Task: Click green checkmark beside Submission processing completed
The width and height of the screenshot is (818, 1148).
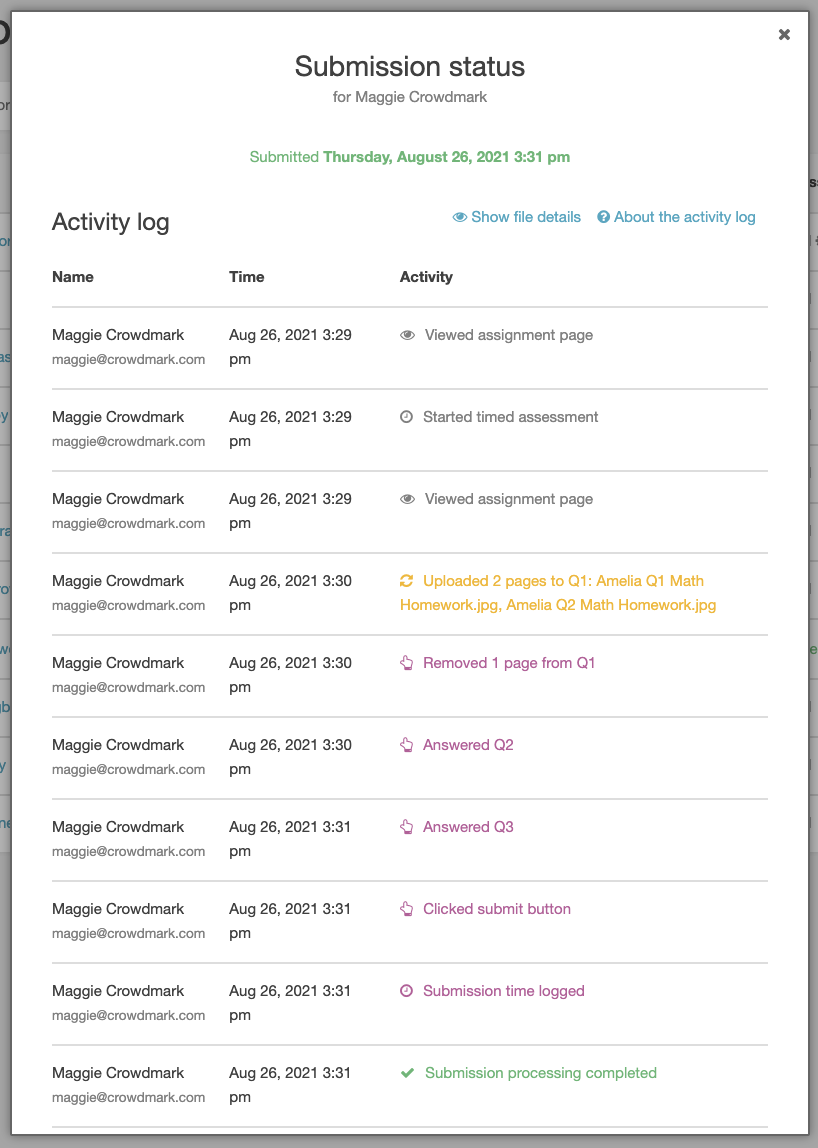Action: [407, 1073]
